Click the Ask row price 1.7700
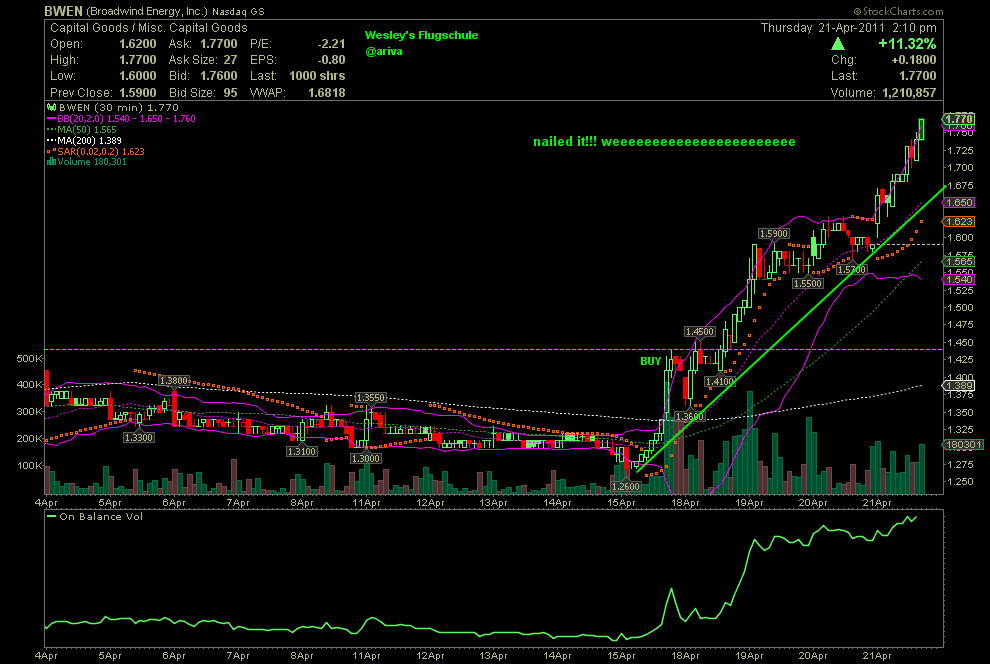The width and height of the screenshot is (990, 664). (x=219, y=44)
